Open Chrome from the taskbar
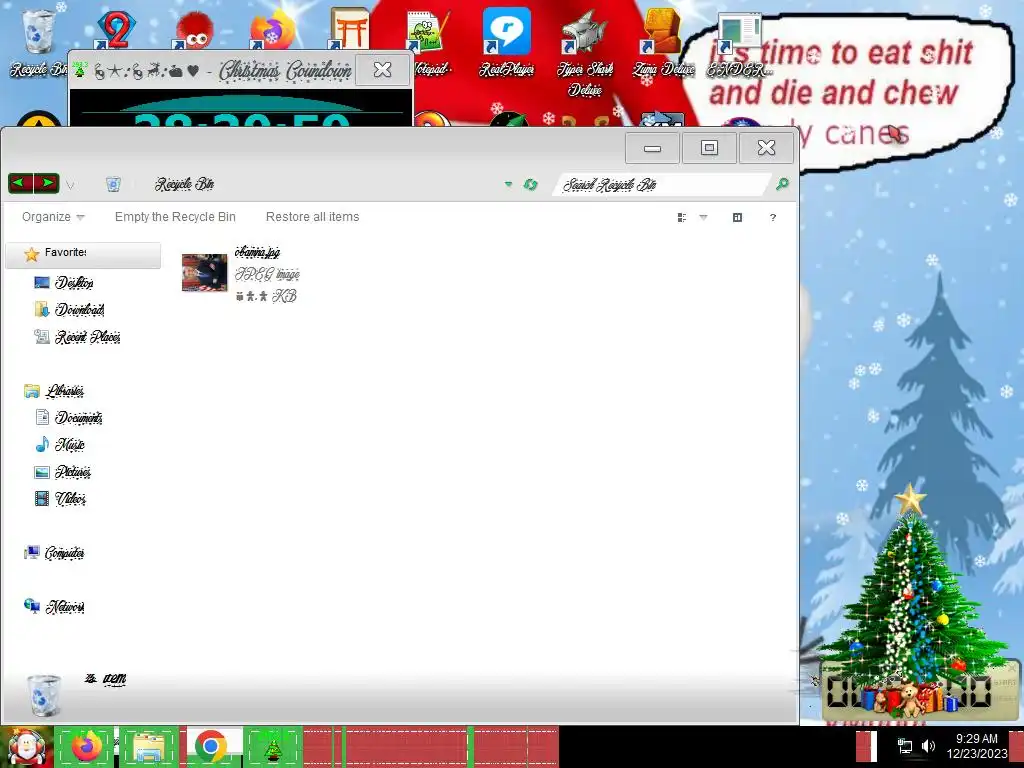1024x768 pixels. 211,746
